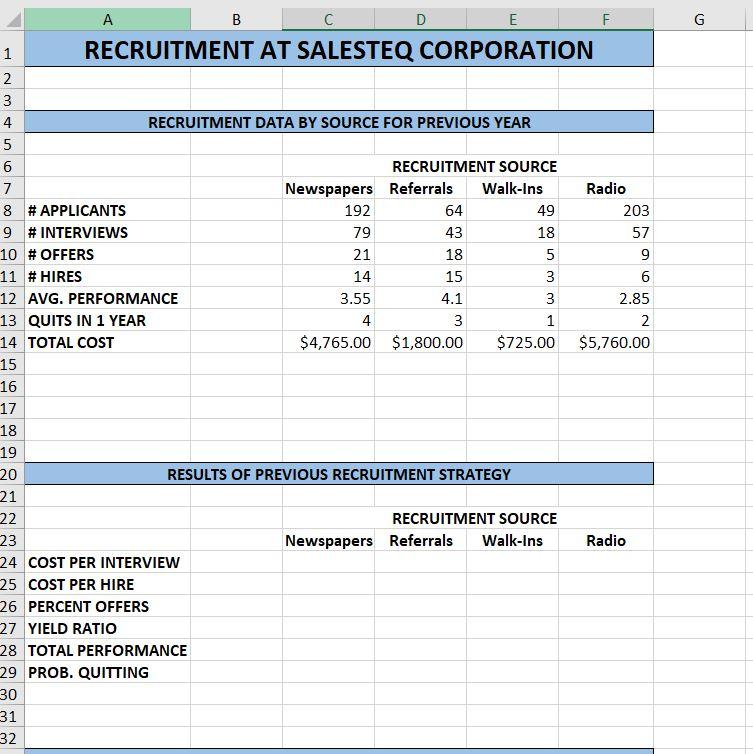The image size is (753, 754).
Task: Select row 1 header
Action: point(12,49)
